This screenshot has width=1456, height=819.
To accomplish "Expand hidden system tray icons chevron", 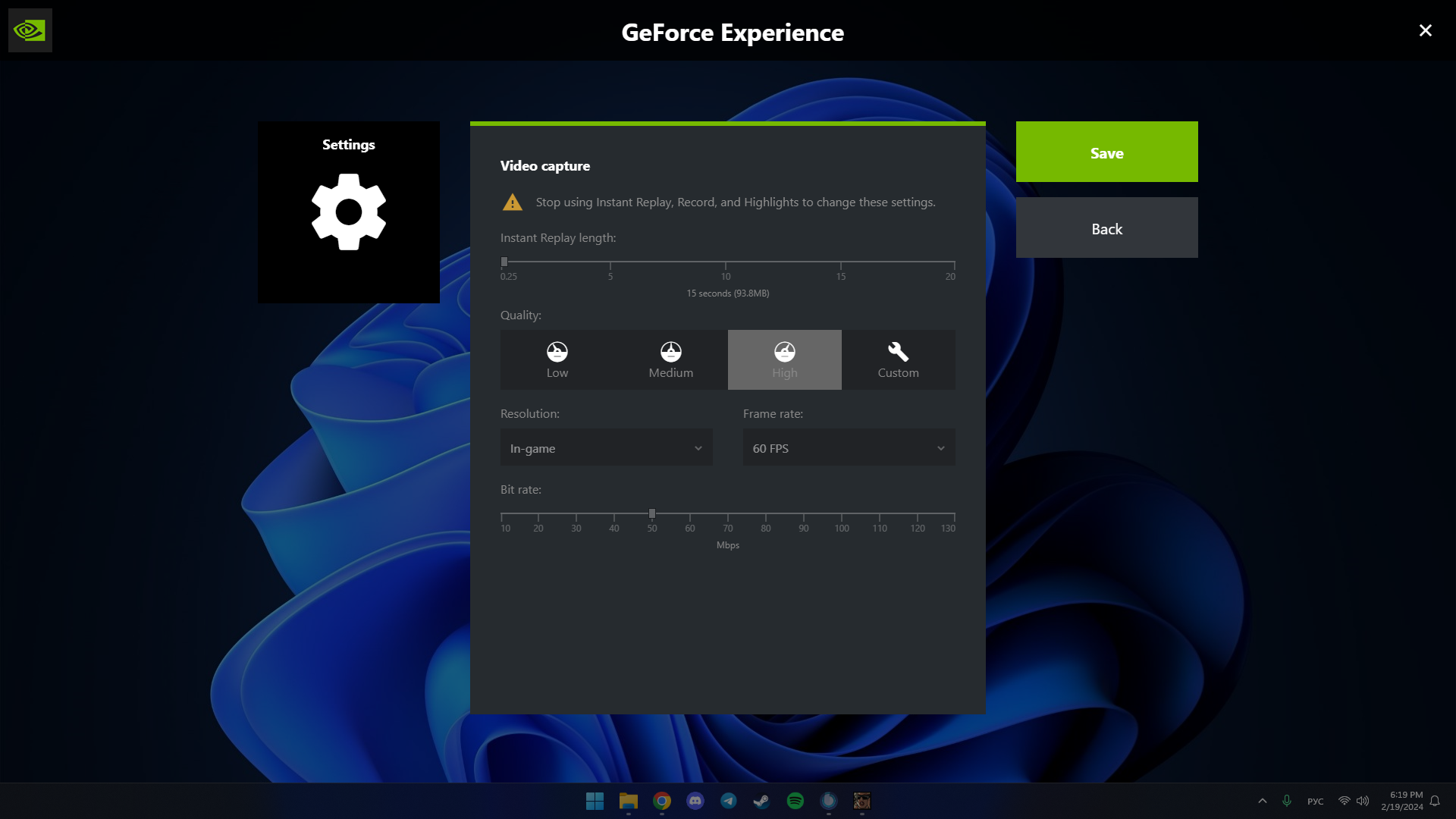I will [x=1263, y=801].
